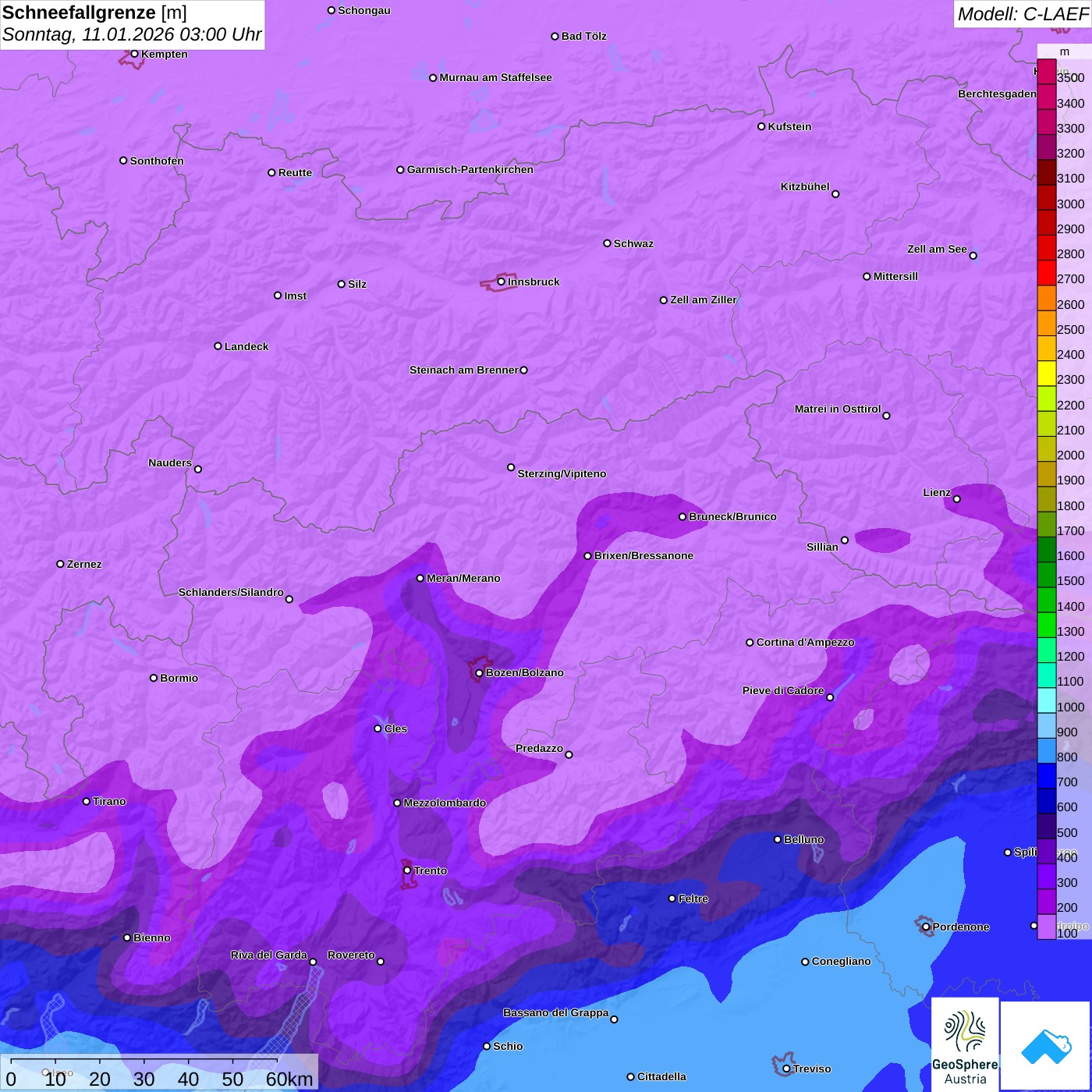The image size is (1092, 1092).
Task: Click the 'Bassano del Grappa' label
Action: [556, 1012]
